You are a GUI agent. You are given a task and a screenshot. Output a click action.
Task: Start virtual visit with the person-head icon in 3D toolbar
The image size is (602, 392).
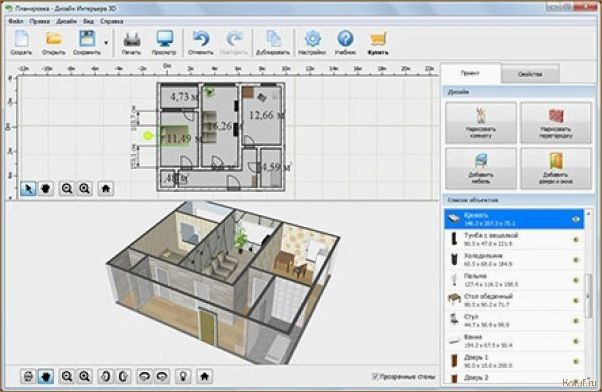(28, 376)
